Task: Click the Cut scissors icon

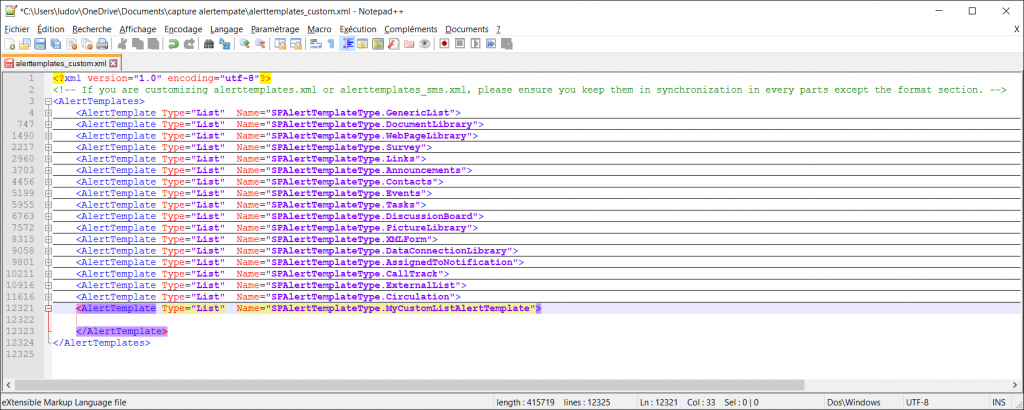Action: [x=121, y=44]
